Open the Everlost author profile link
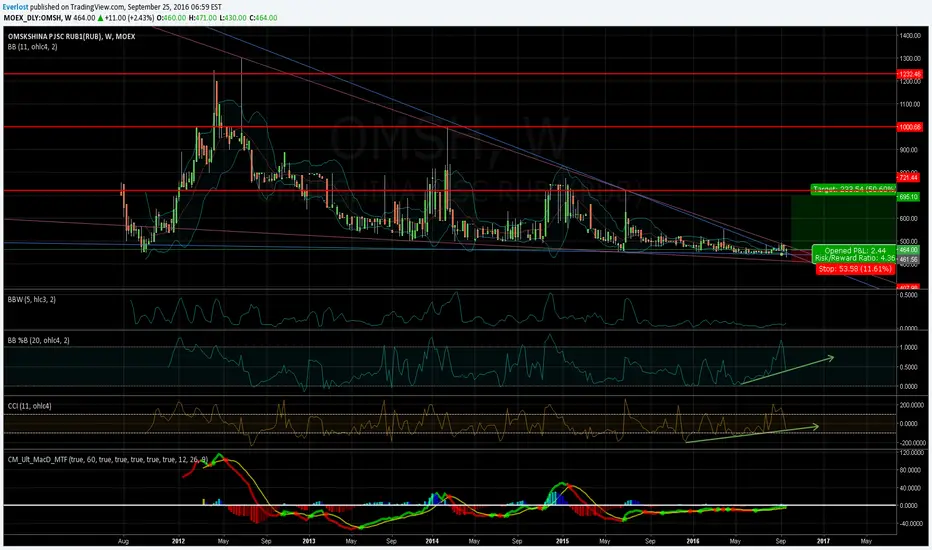 point(16,7)
